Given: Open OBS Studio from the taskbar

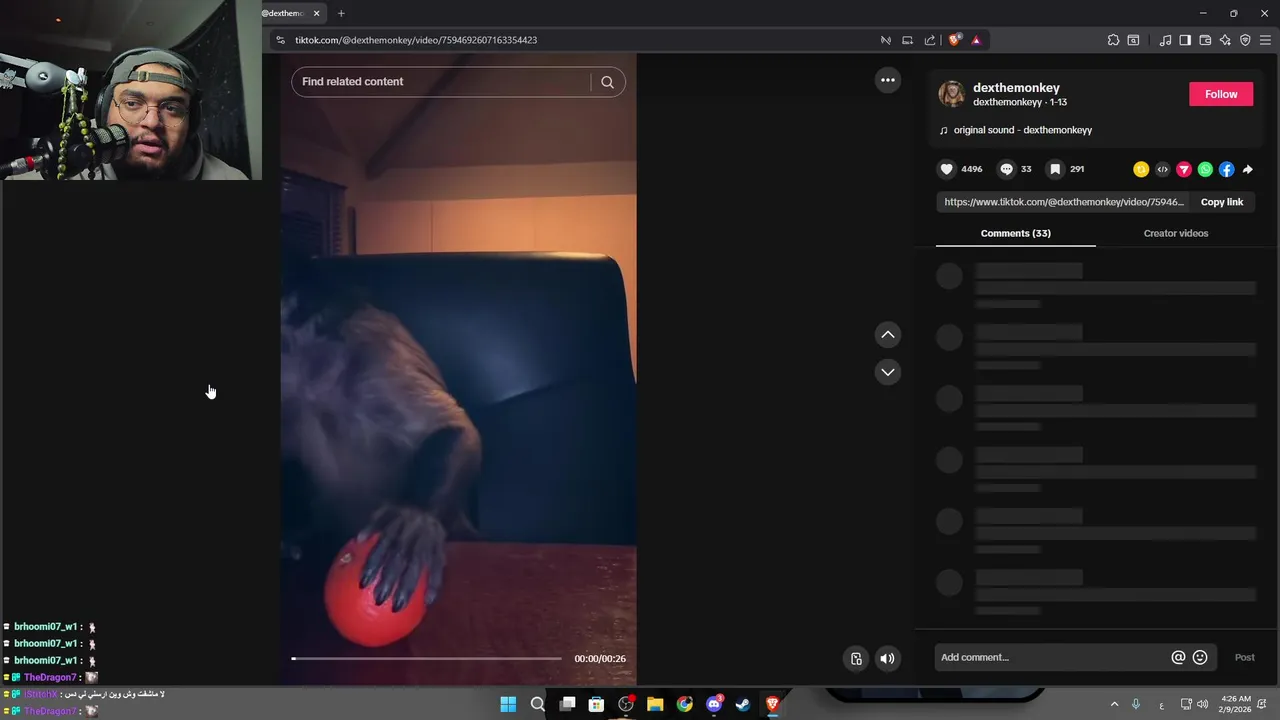Looking at the screenshot, I should 626,704.
